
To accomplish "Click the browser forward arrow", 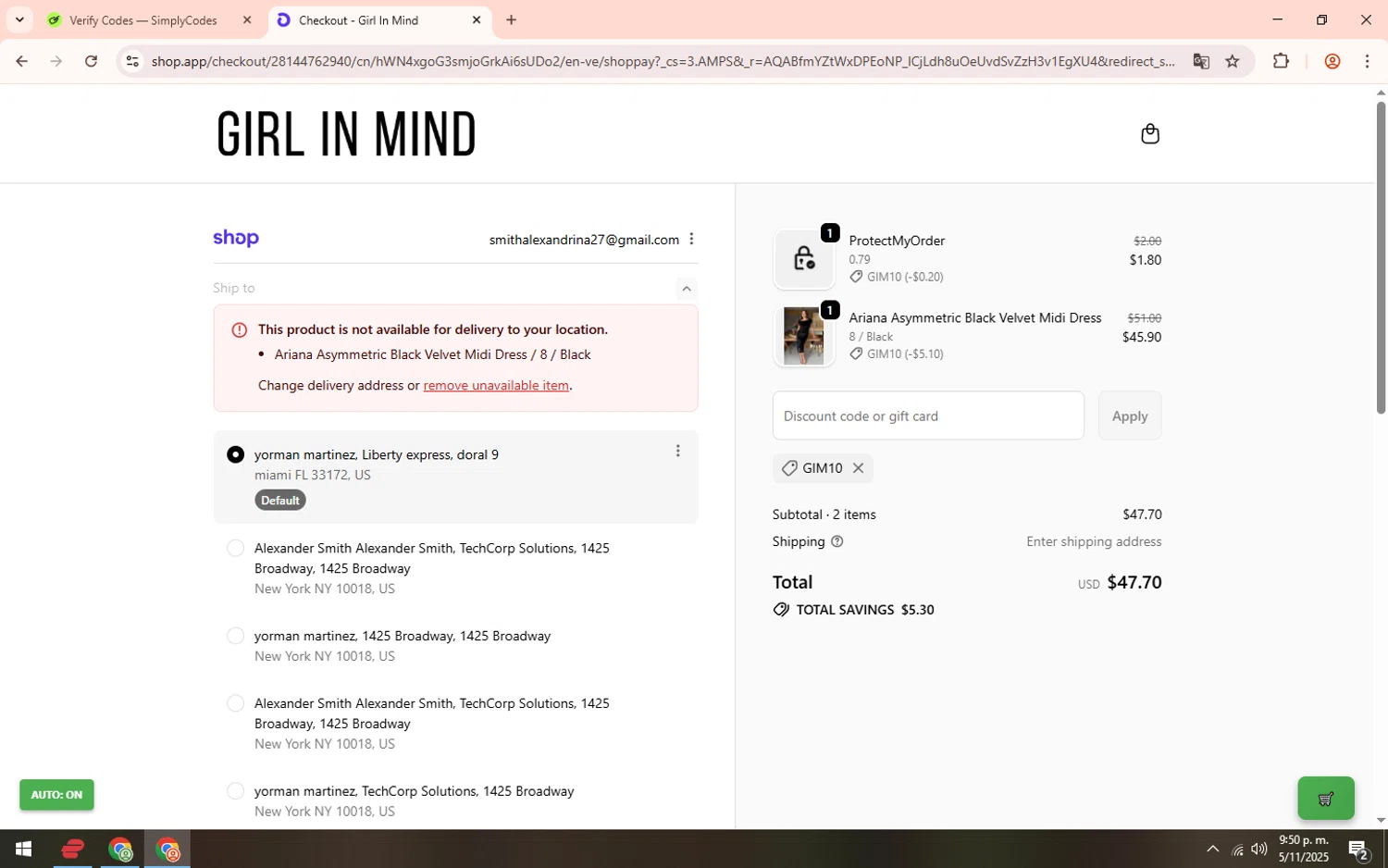I will point(56,61).
